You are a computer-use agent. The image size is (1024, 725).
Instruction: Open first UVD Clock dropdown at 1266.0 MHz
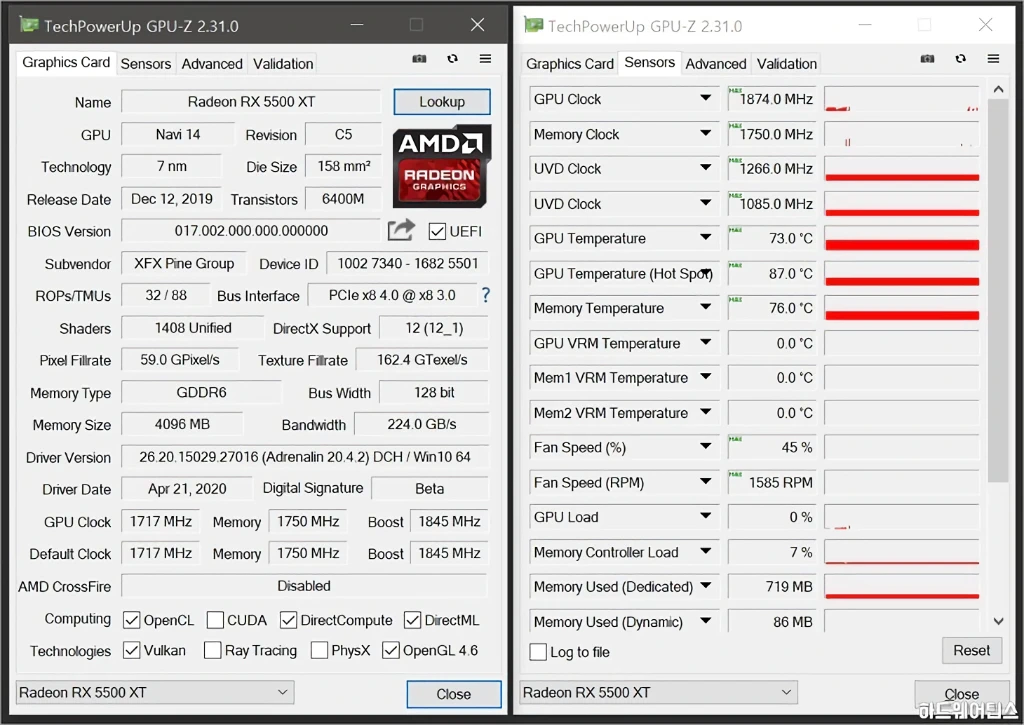click(x=705, y=168)
